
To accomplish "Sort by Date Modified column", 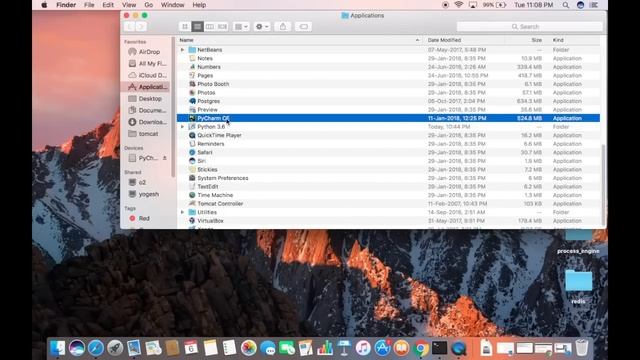I will [463, 40].
